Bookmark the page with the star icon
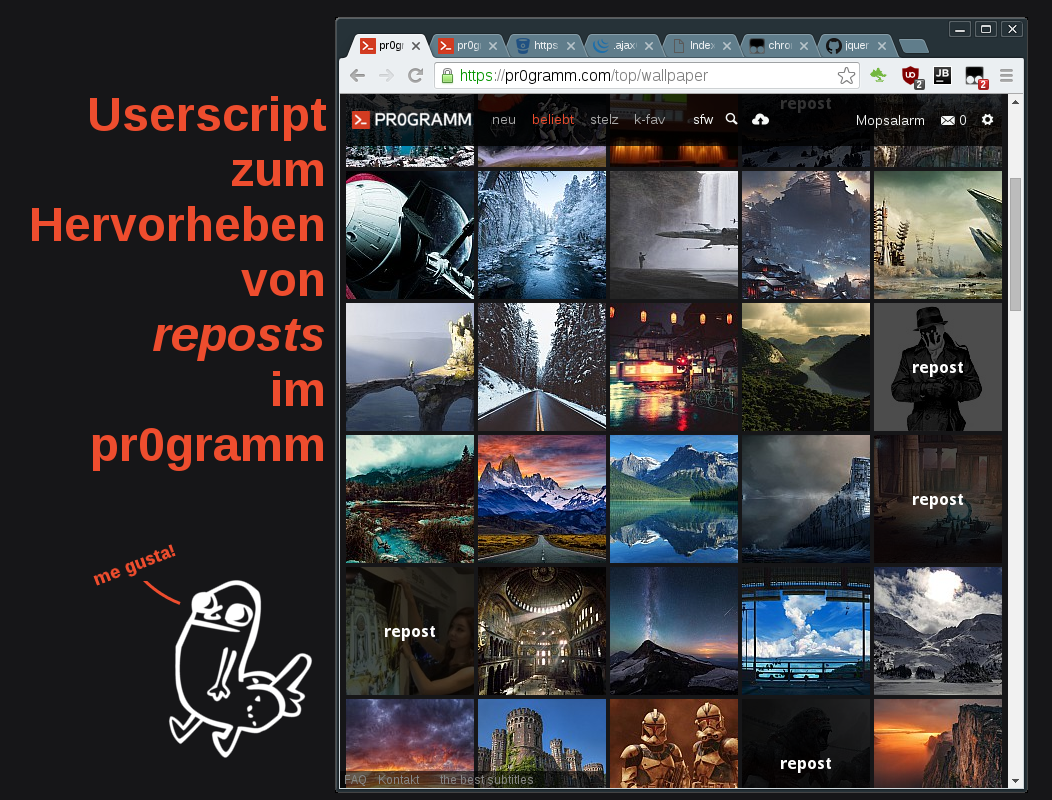The image size is (1052, 800). [846, 76]
